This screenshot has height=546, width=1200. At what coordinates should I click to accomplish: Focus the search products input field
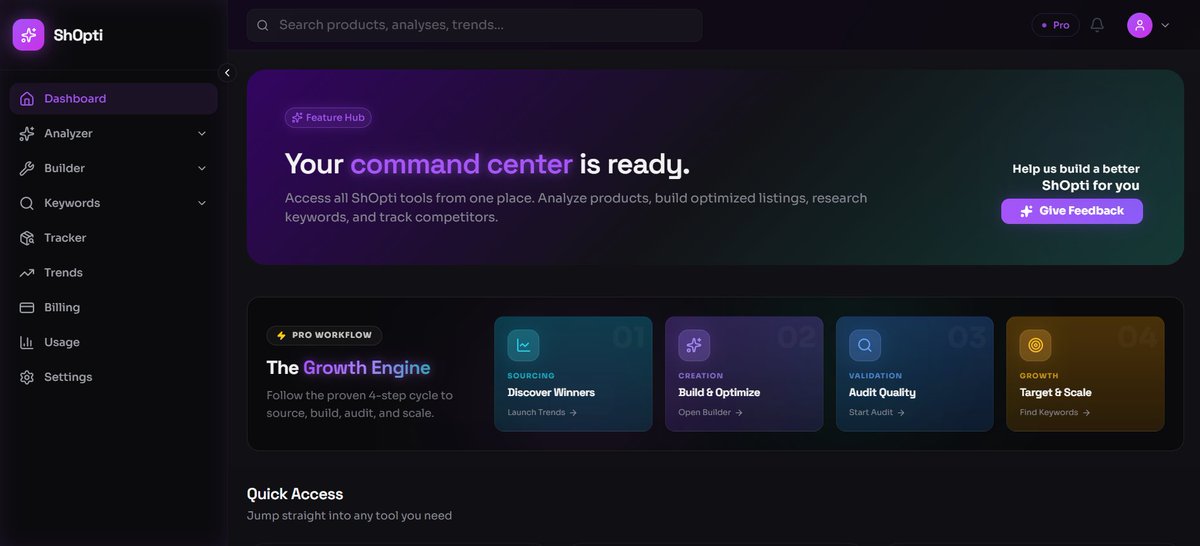pyautogui.click(x=475, y=25)
